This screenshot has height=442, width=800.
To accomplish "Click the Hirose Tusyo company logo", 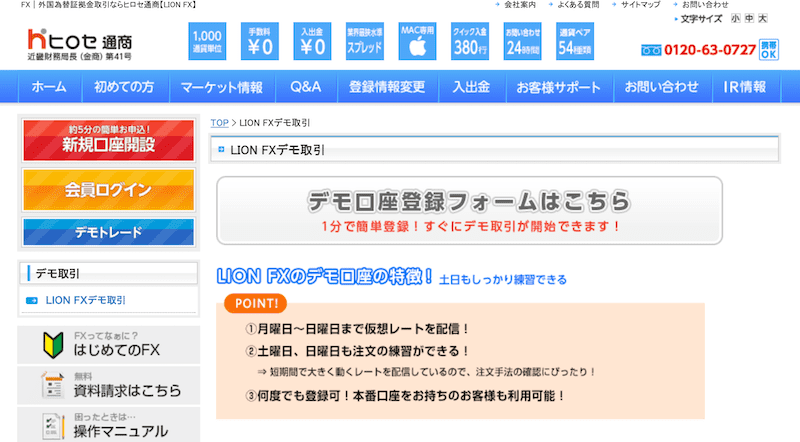I will tap(80, 44).
